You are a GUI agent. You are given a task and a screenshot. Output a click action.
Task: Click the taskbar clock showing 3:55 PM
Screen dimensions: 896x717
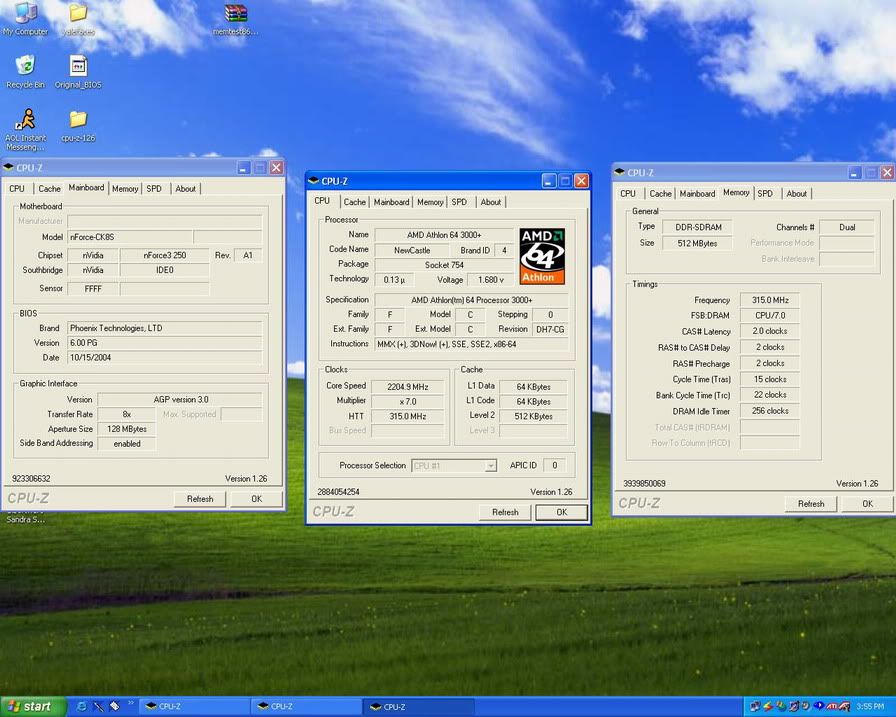tap(870, 707)
